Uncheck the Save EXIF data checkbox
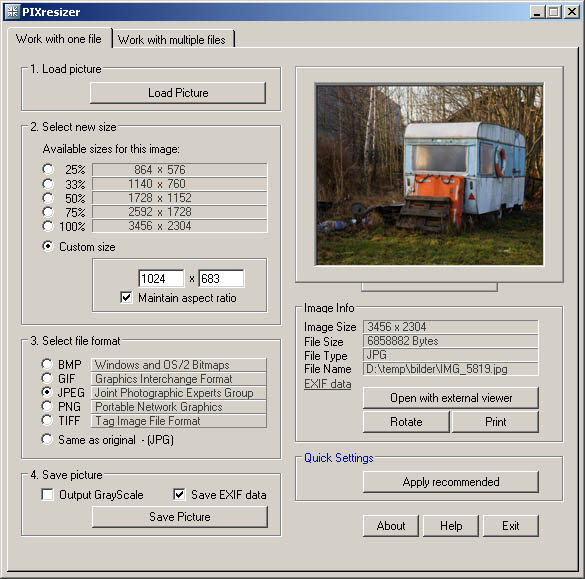Image resolution: width=585 pixels, height=579 pixels. (x=179, y=495)
